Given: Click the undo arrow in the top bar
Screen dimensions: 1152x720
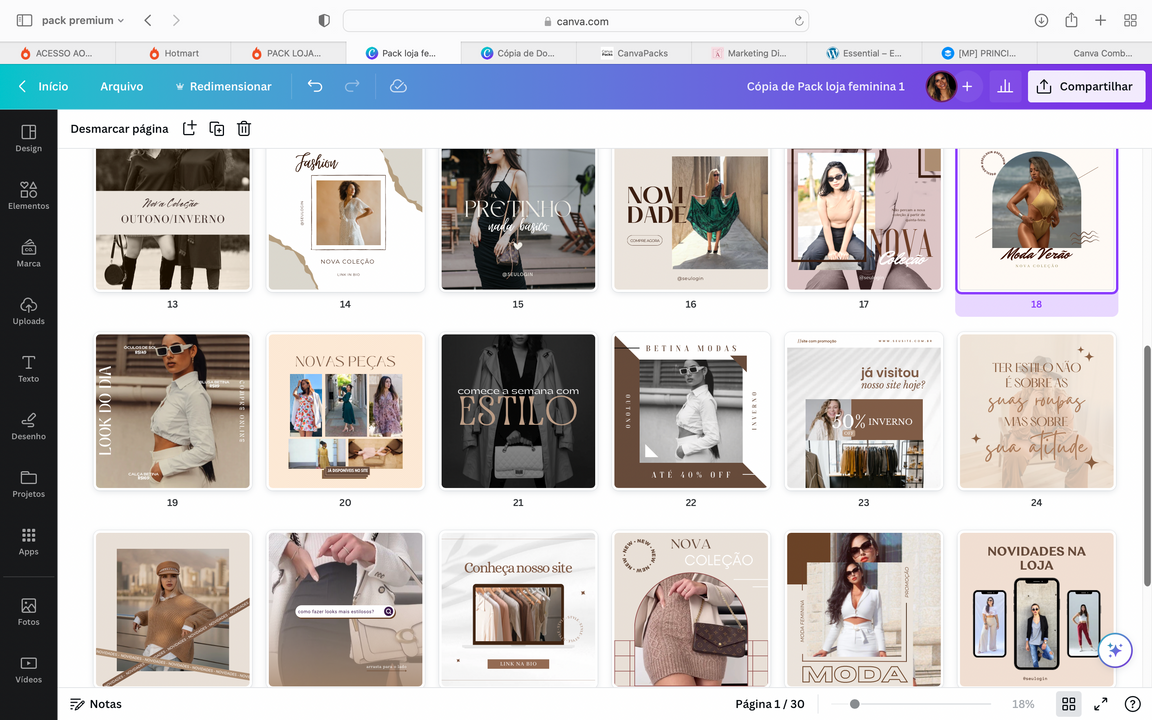Looking at the screenshot, I should click(315, 87).
